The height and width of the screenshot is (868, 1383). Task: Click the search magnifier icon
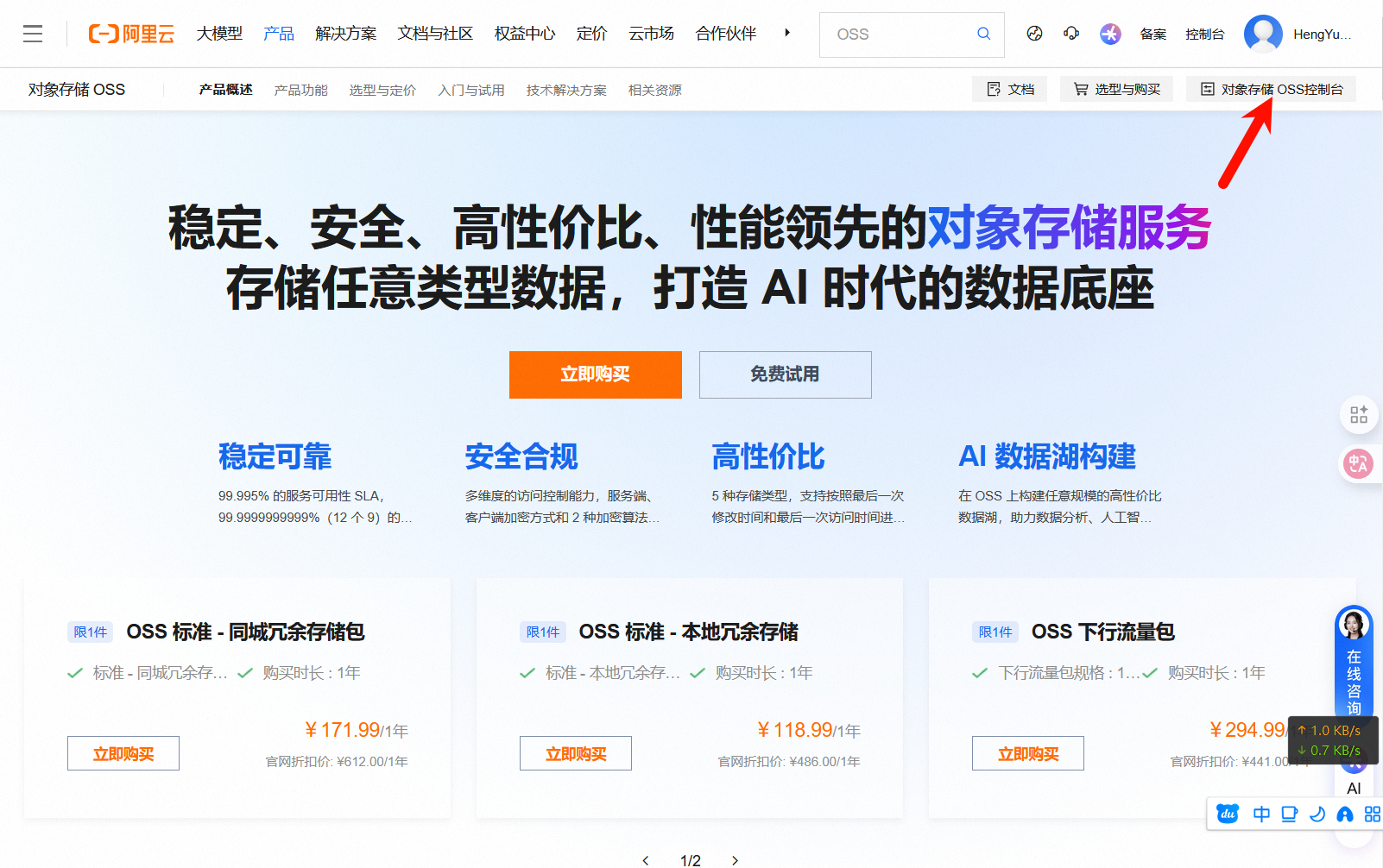983,34
